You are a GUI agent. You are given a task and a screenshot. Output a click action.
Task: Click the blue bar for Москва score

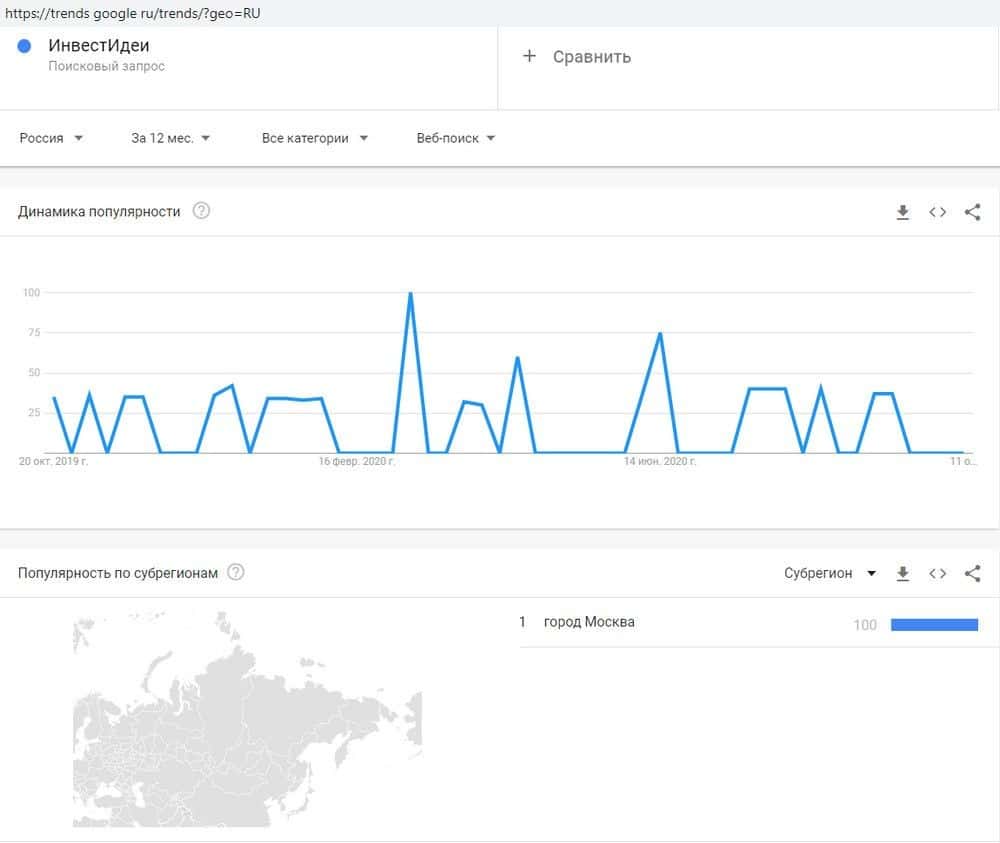[934, 625]
